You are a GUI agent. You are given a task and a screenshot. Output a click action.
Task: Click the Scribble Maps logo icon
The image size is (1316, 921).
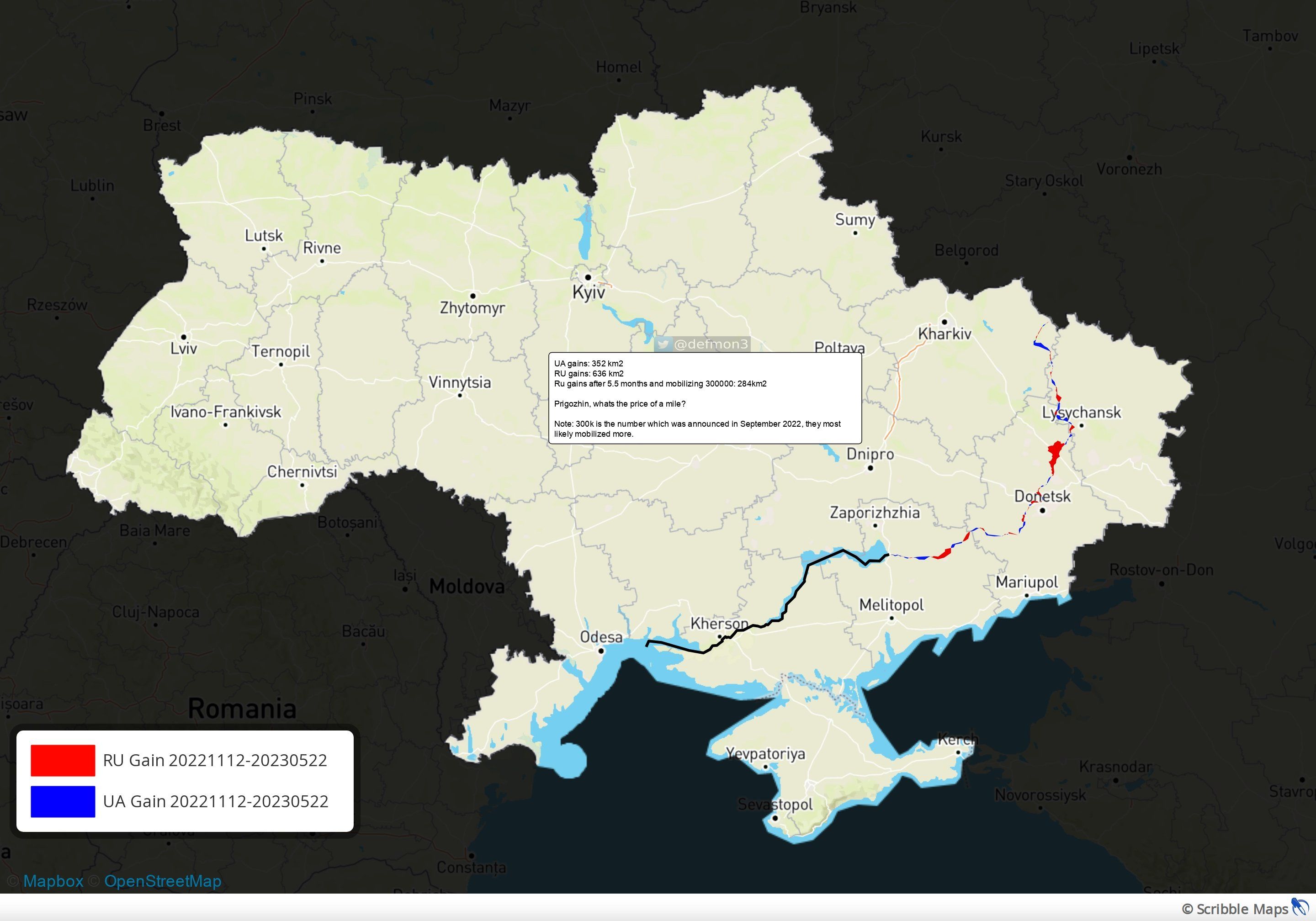coord(1300,908)
